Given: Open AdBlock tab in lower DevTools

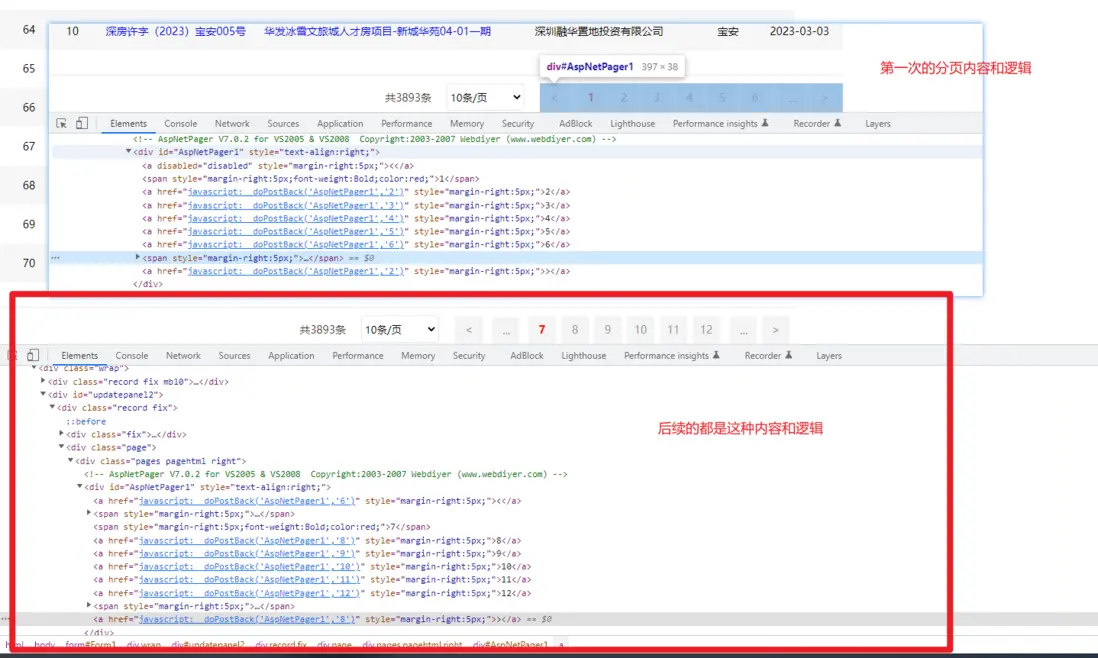Looking at the screenshot, I should [527, 356].
